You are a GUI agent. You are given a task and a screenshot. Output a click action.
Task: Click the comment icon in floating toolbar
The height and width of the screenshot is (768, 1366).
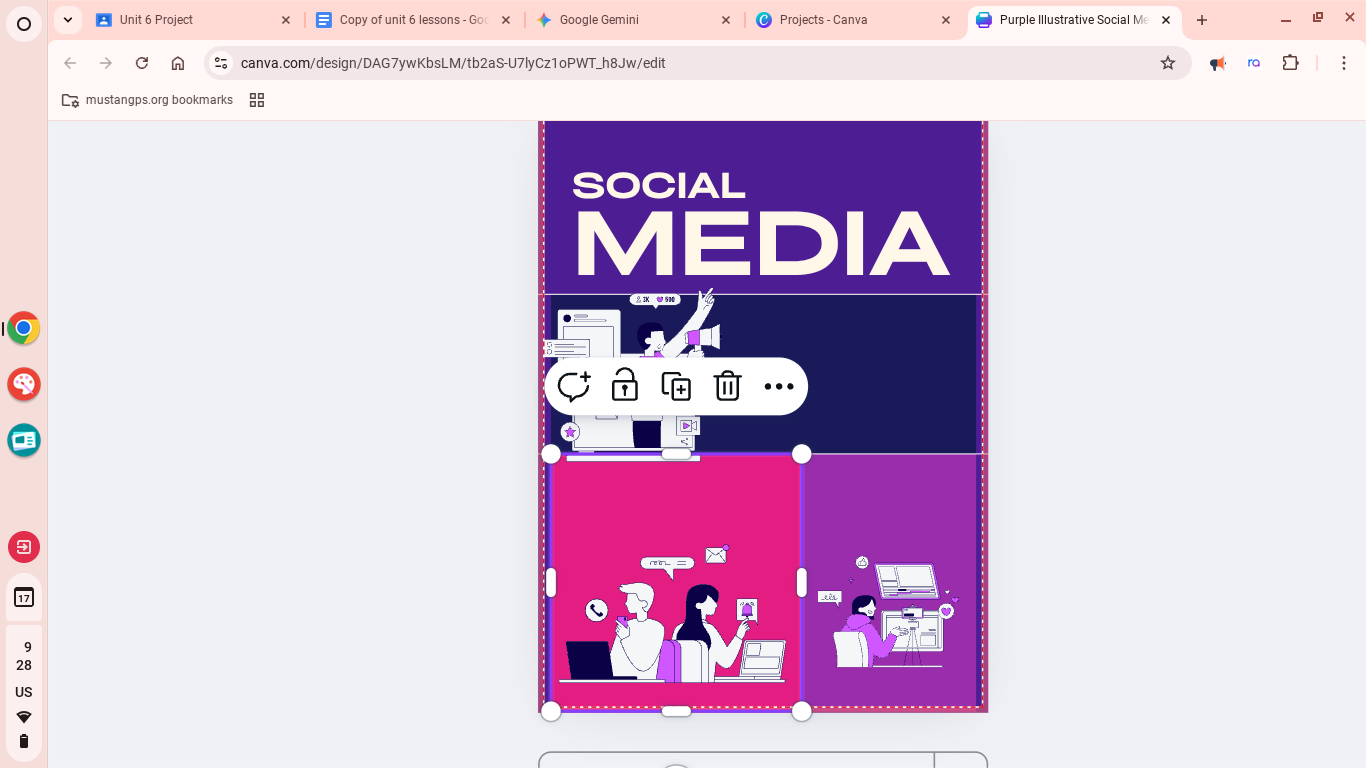coord(574,386)
